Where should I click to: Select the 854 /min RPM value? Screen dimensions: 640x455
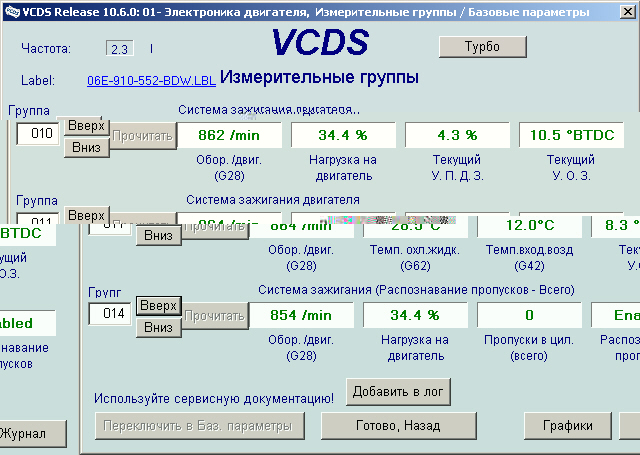pos(301,315)
